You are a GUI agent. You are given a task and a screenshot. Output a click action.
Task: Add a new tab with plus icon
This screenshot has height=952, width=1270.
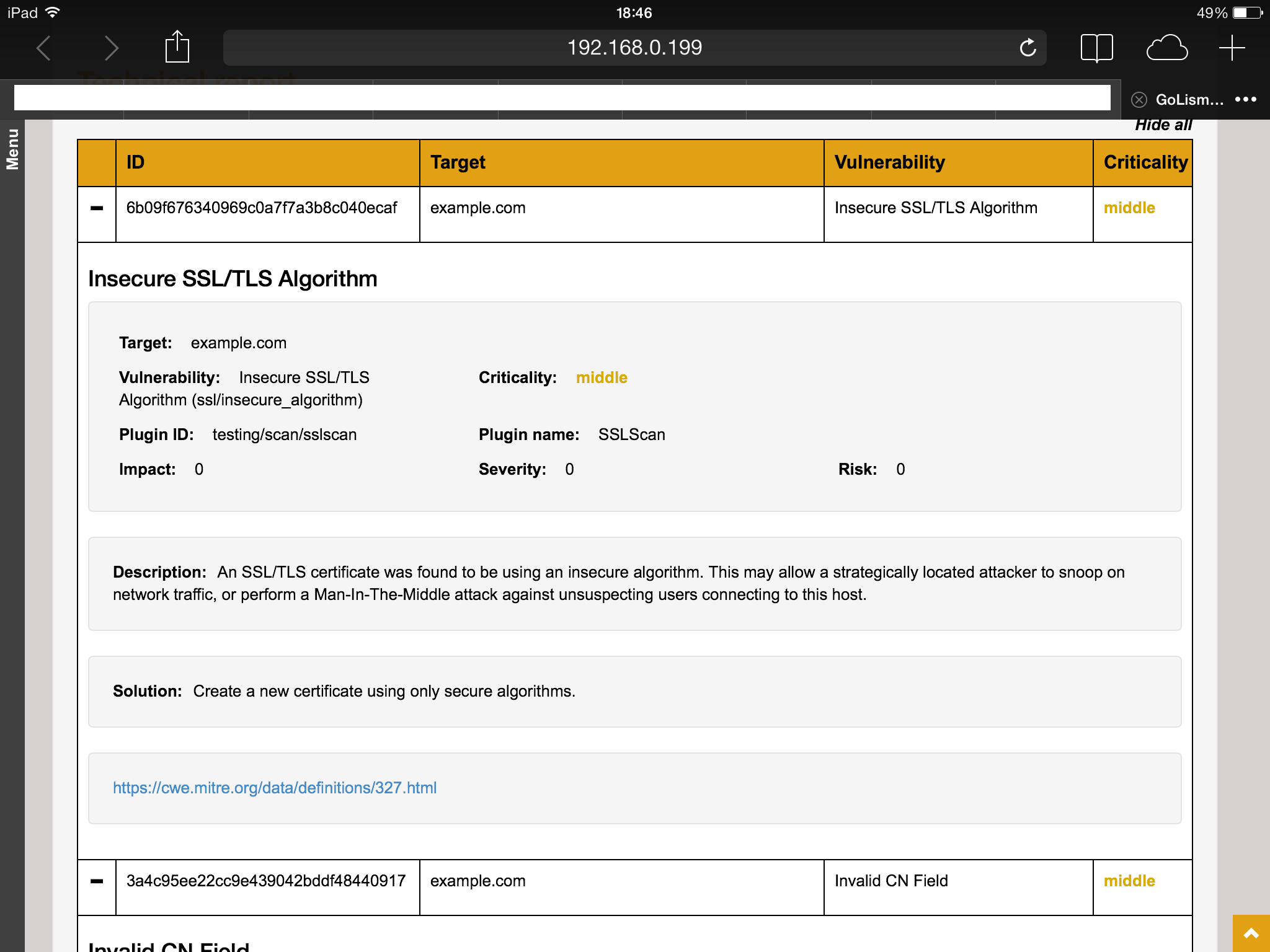(x=1232, y=48)
